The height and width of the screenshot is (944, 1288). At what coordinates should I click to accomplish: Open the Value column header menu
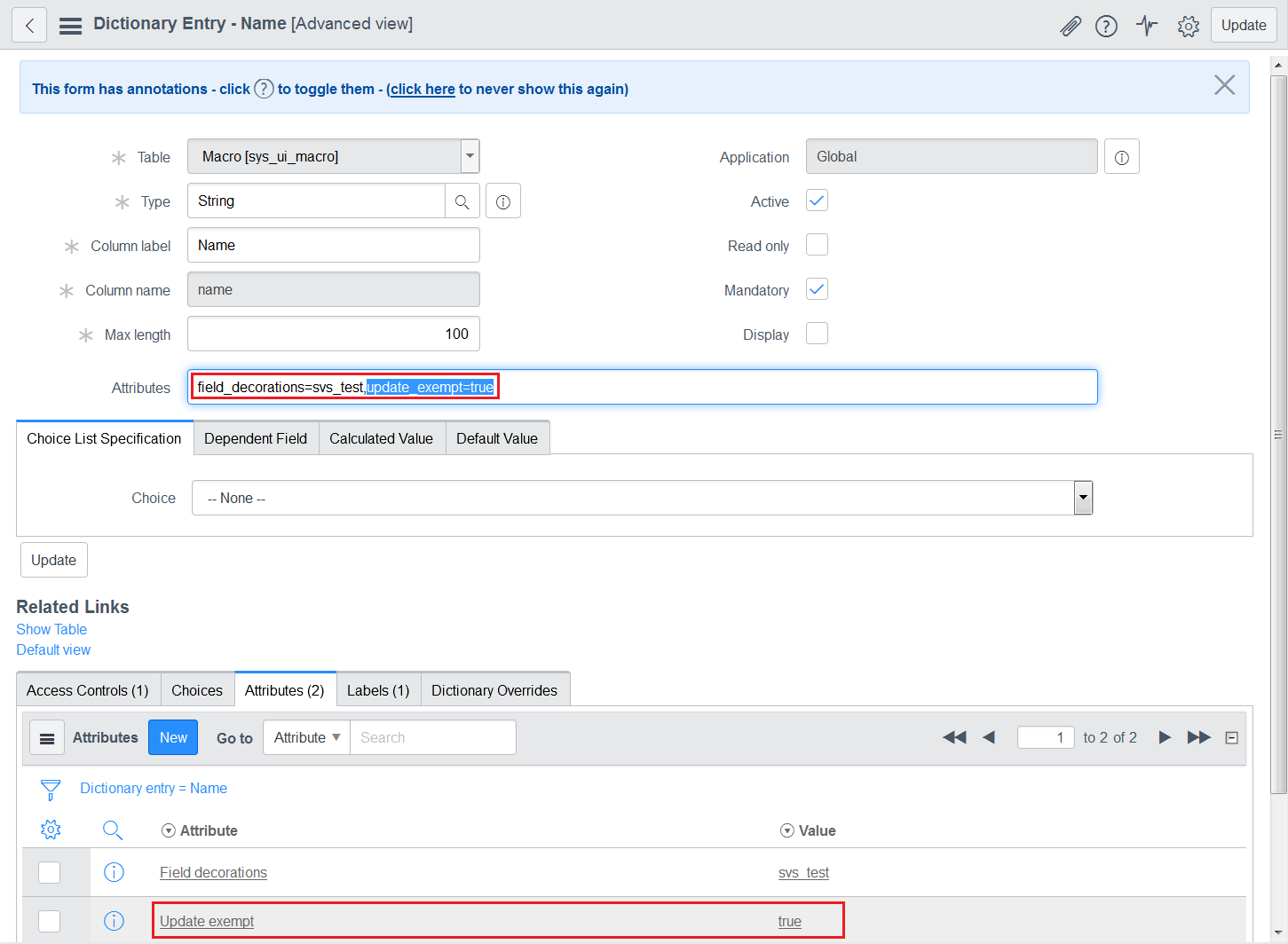[x=786, y=830]
